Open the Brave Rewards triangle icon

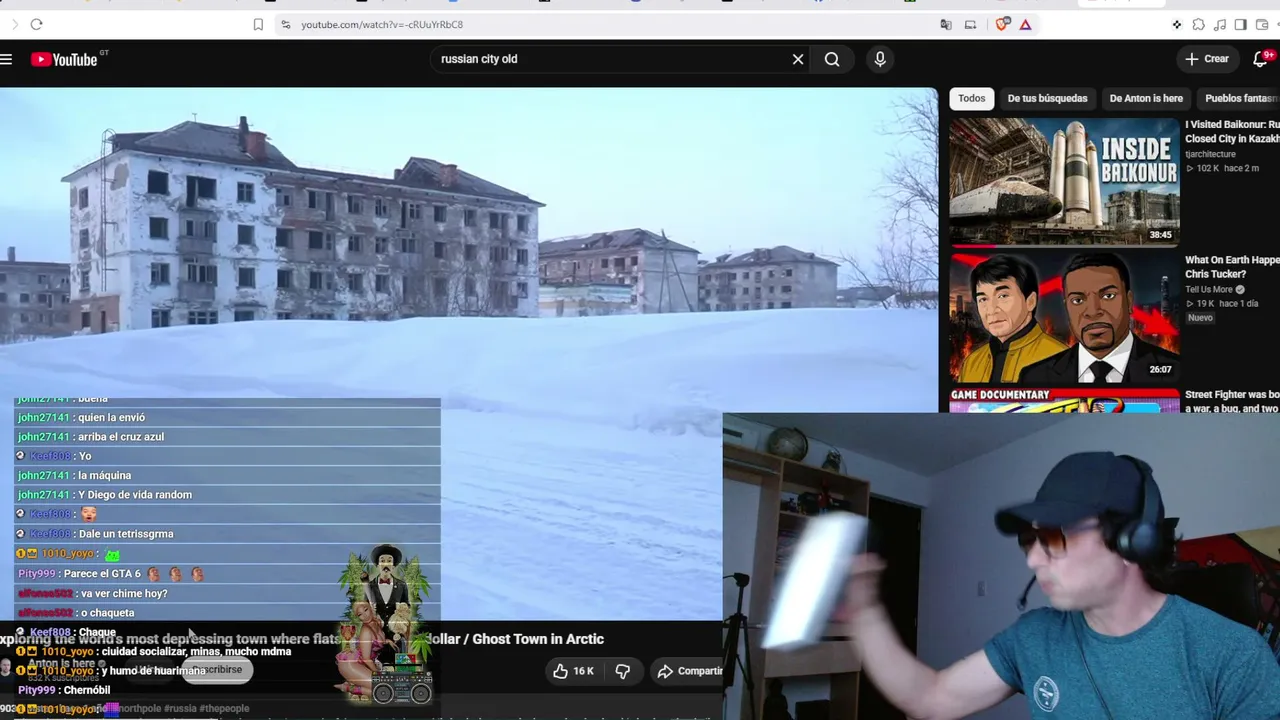tap(1025, 24)
